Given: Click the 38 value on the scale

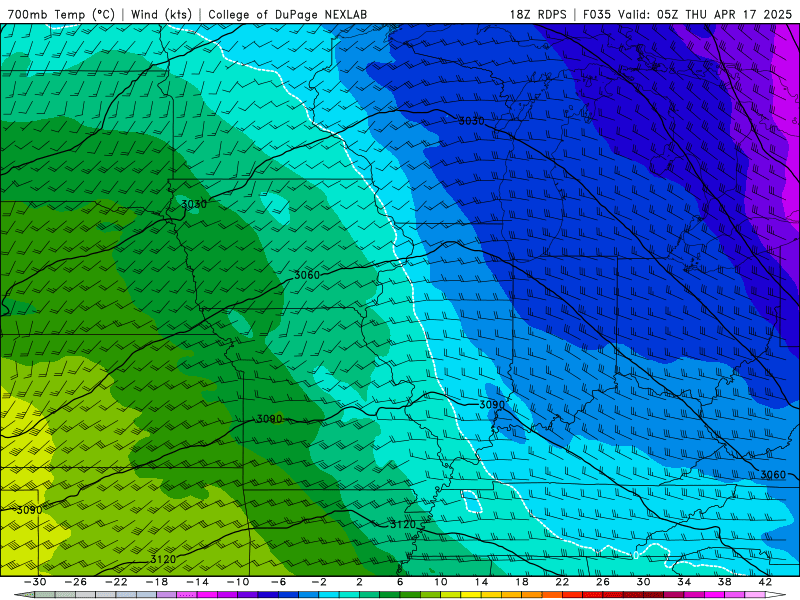Looking at the screenshot, I should coord(724,582).
